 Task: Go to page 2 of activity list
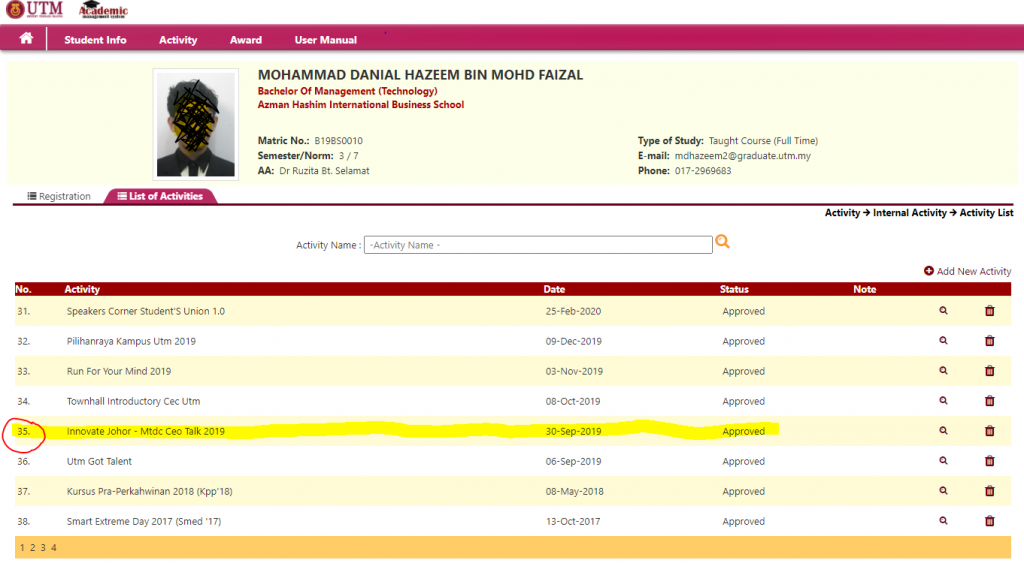32,548
